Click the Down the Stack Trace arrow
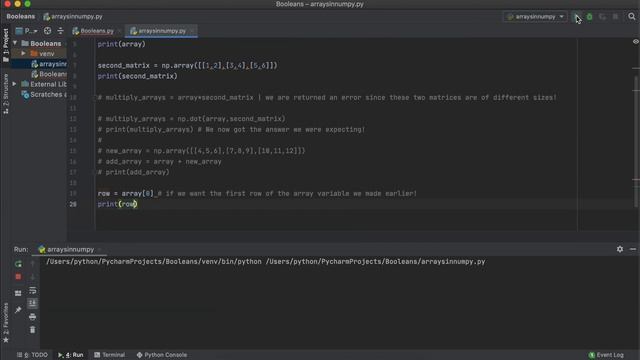640x360 pixels. point(33,277)
